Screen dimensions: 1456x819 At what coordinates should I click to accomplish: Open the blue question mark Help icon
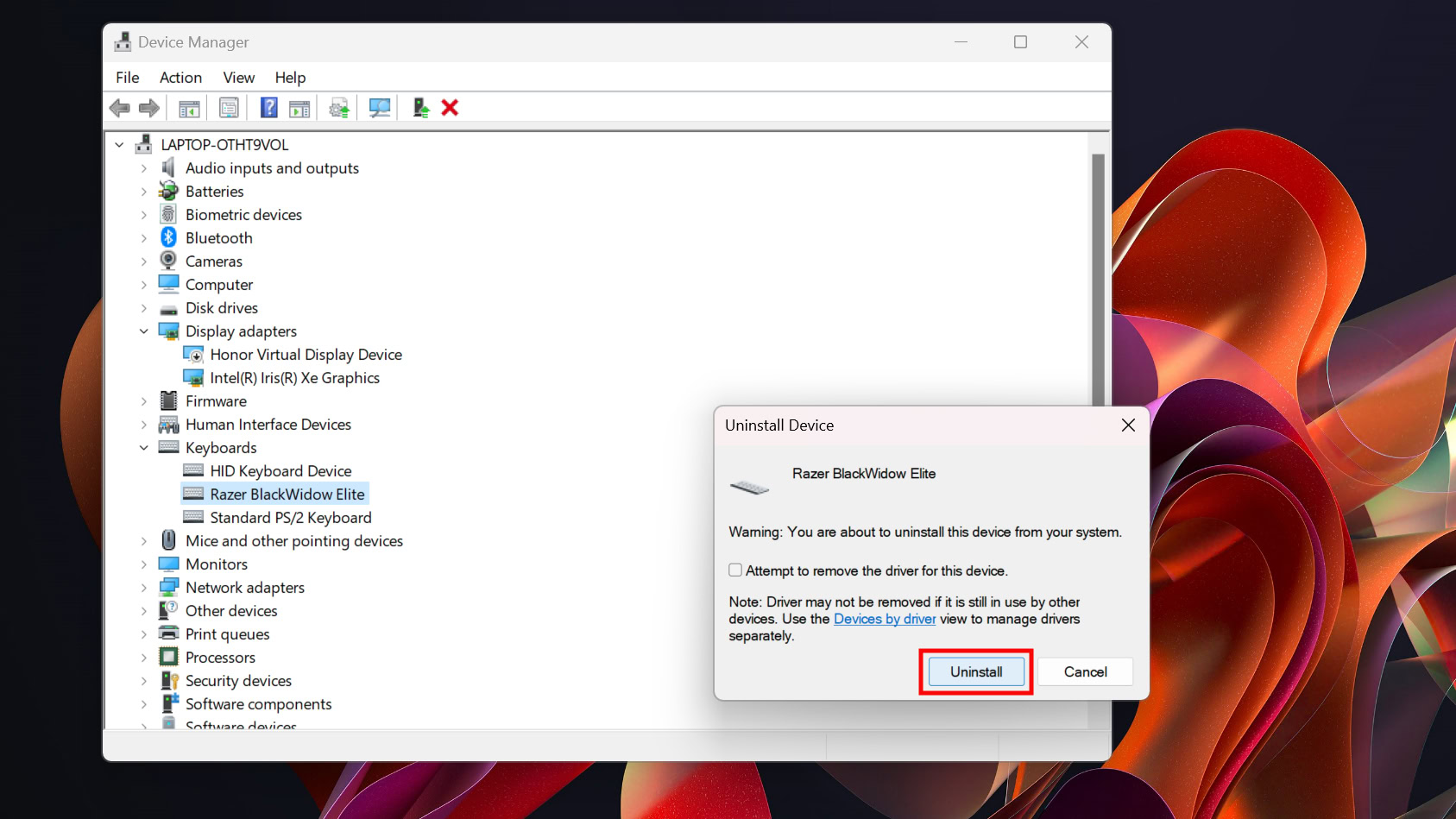click(x=269, y=108)
